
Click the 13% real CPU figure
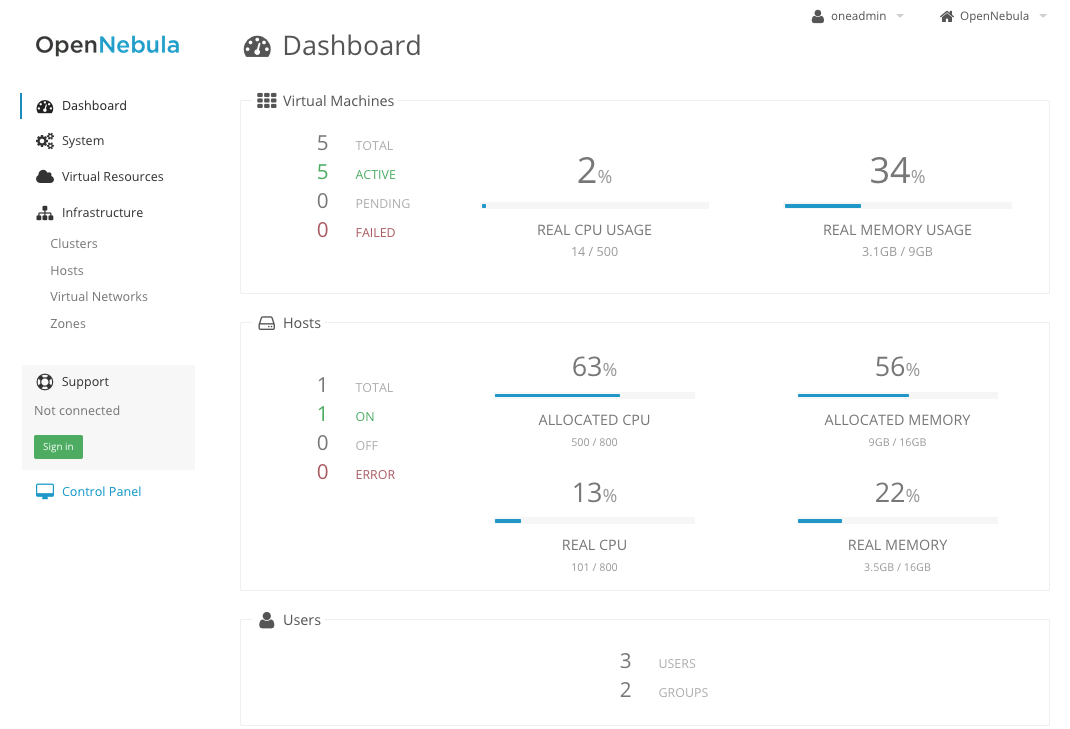[x=594, y=494]
